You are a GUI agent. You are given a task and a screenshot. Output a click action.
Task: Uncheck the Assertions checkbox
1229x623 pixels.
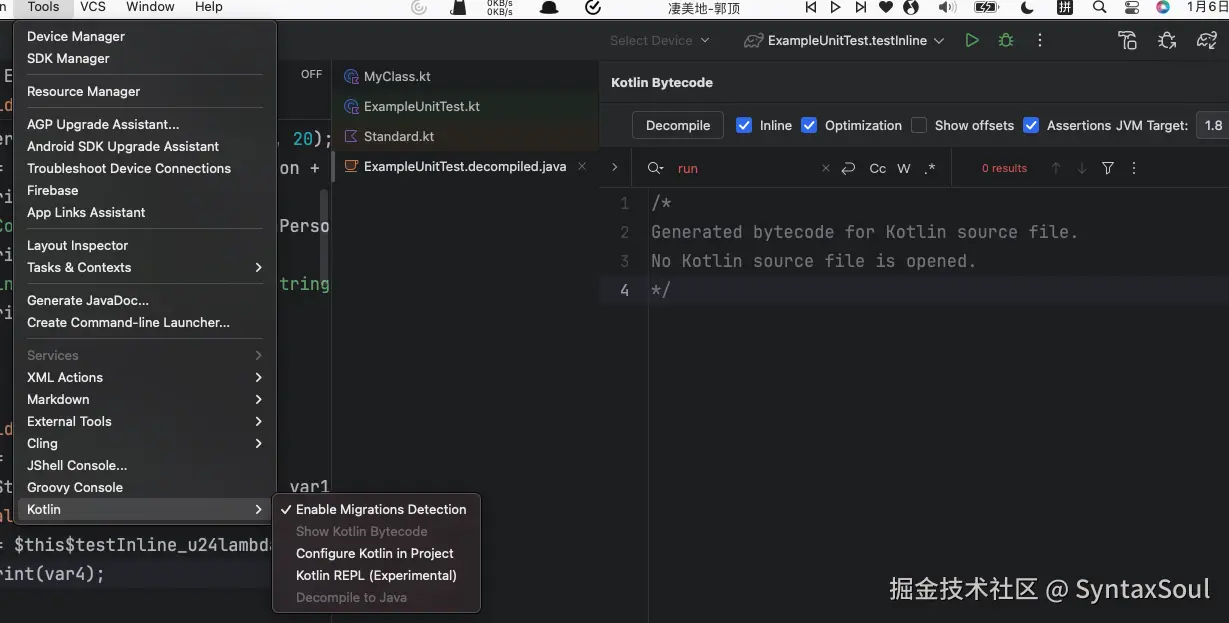[x=1031, y=126]
